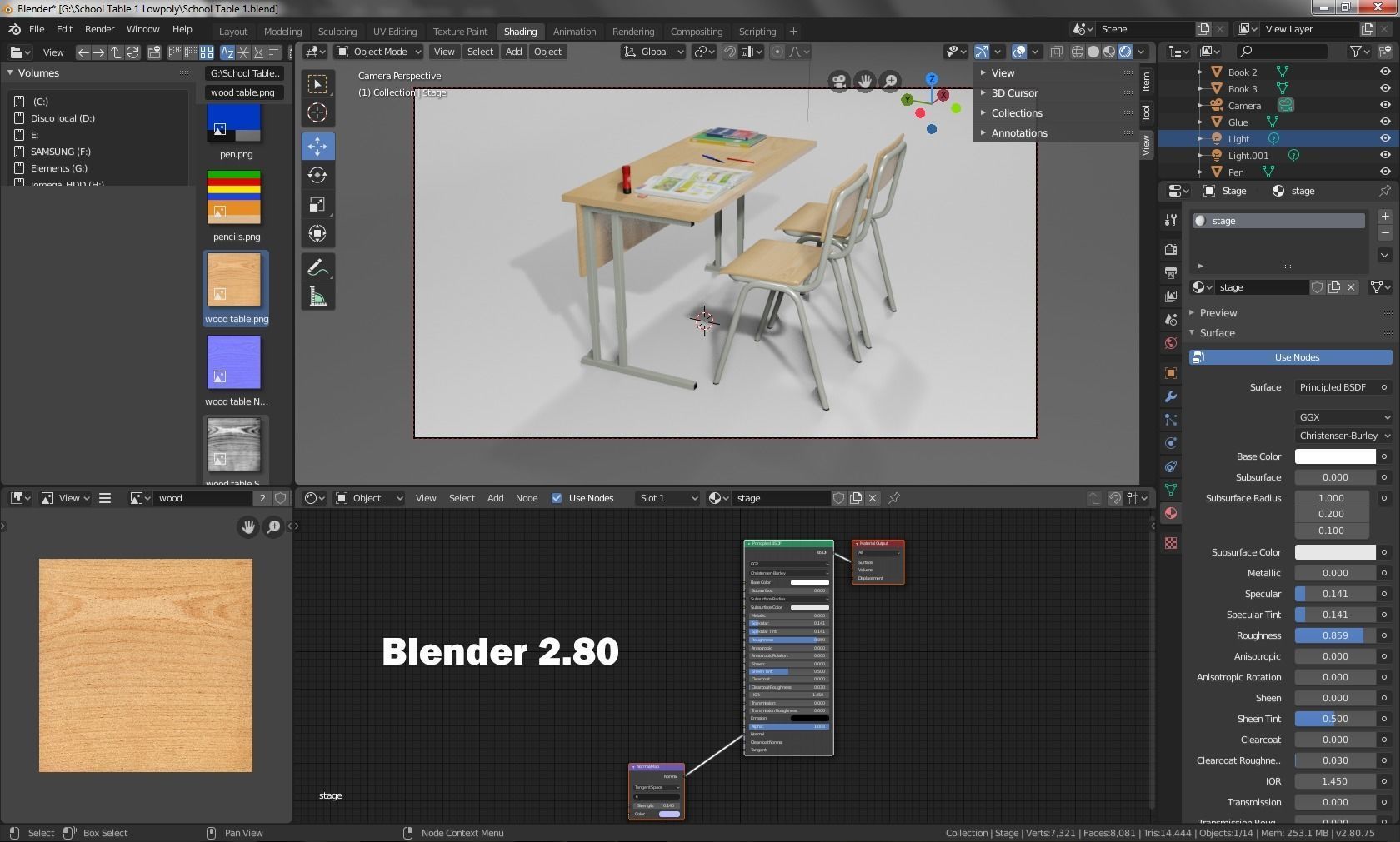This screenshot has width=1400, height=842.
Task: Go to parent directory in file browser
Action: click(x=116, y=52)
